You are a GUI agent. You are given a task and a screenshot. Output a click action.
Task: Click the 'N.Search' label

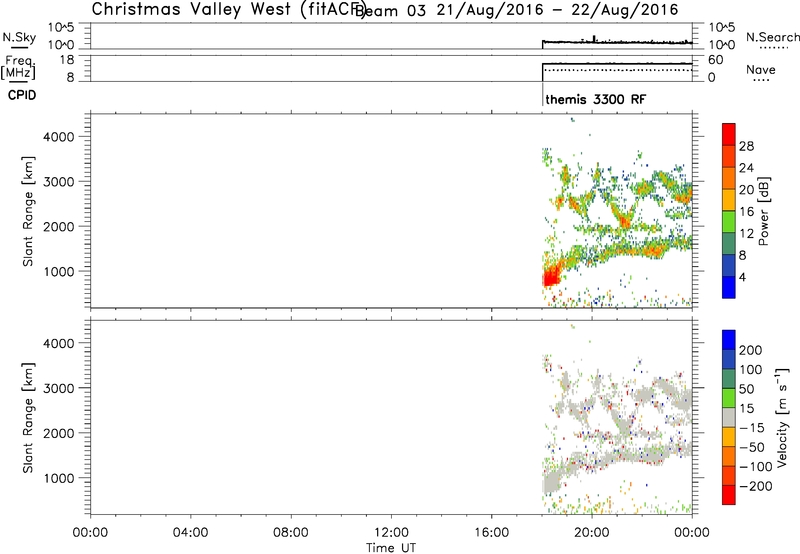click(772, 37)
